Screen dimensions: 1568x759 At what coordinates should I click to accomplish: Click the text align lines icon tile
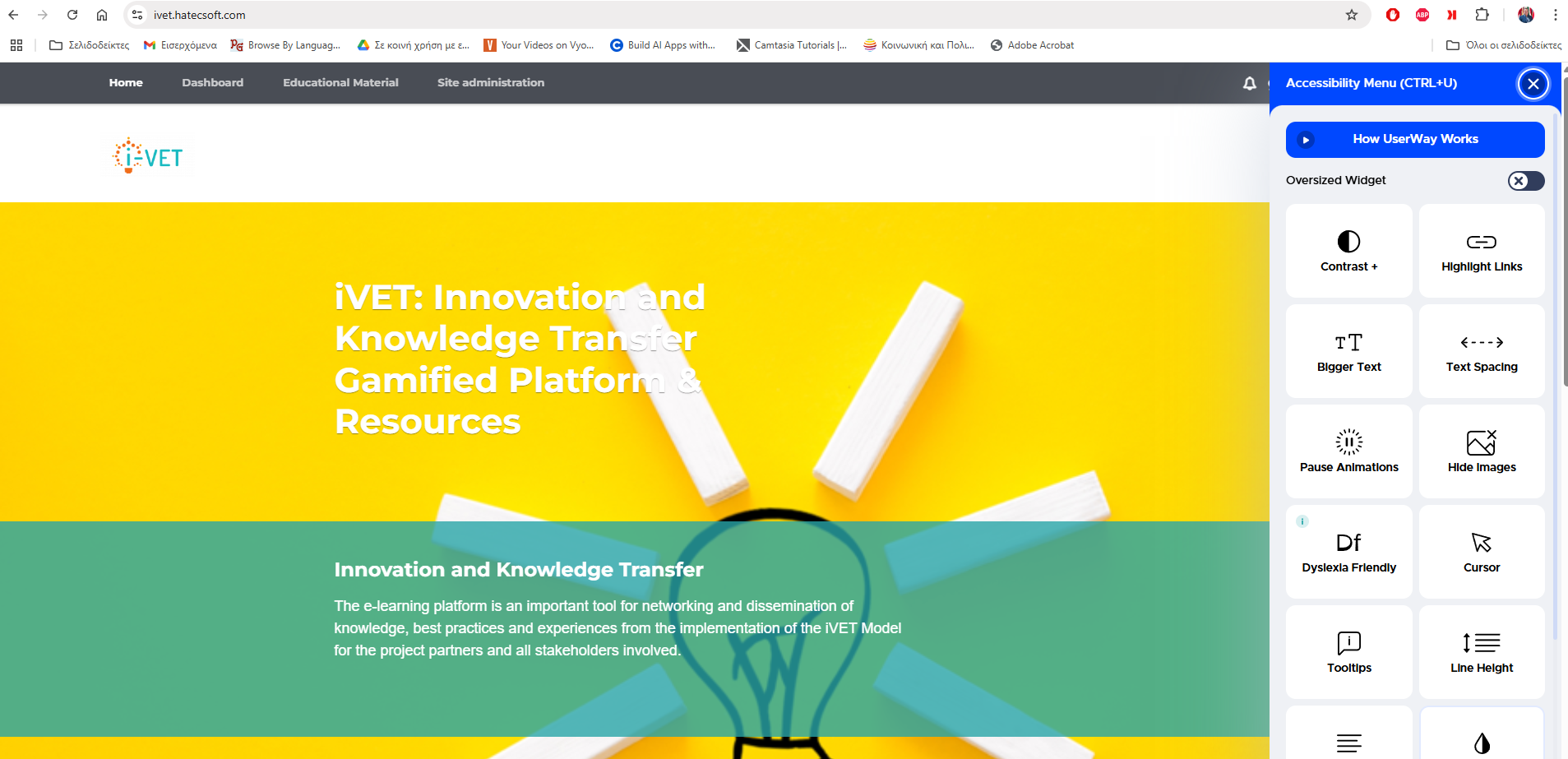click(x=1349, y=734)
